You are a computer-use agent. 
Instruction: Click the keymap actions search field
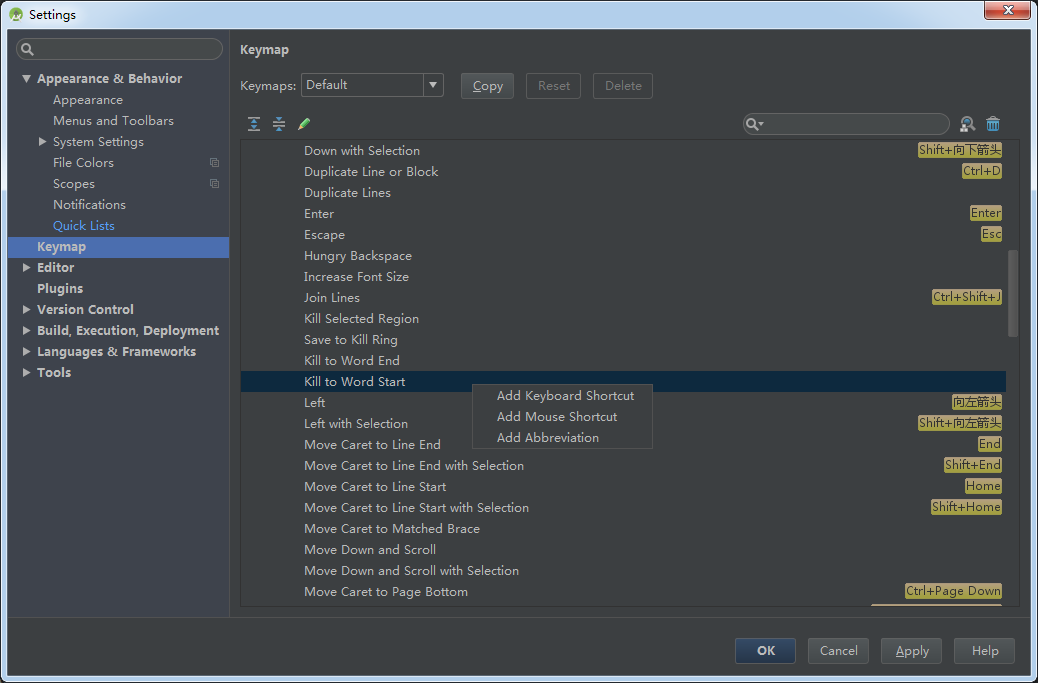click(846, 124)
